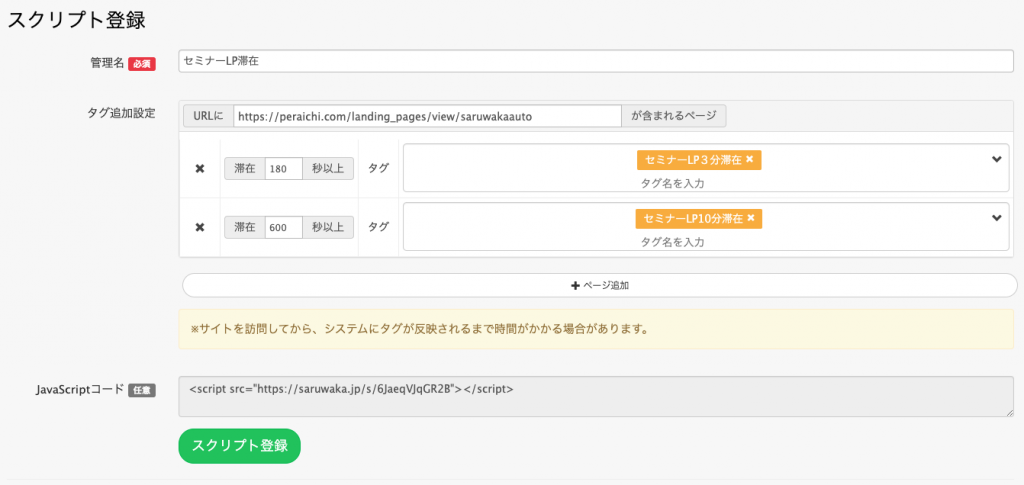Viewport: 1024px width, 485px height.
Task: Click the が含まれるページ label
Action: 673,116
